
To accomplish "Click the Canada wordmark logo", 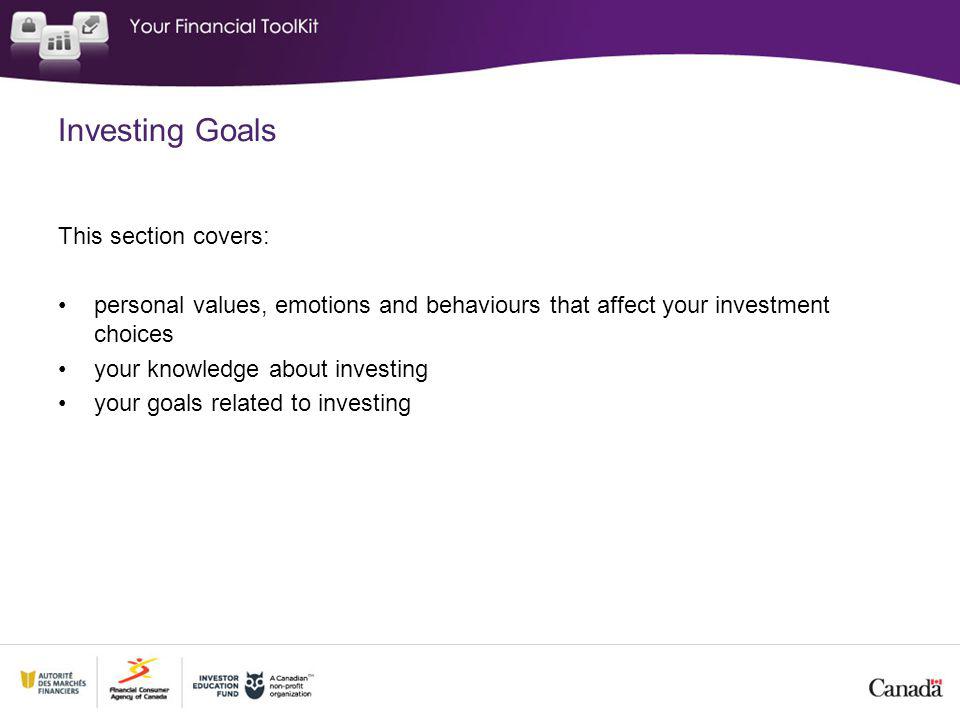I will pyautogui.click(x=905, y=688).
